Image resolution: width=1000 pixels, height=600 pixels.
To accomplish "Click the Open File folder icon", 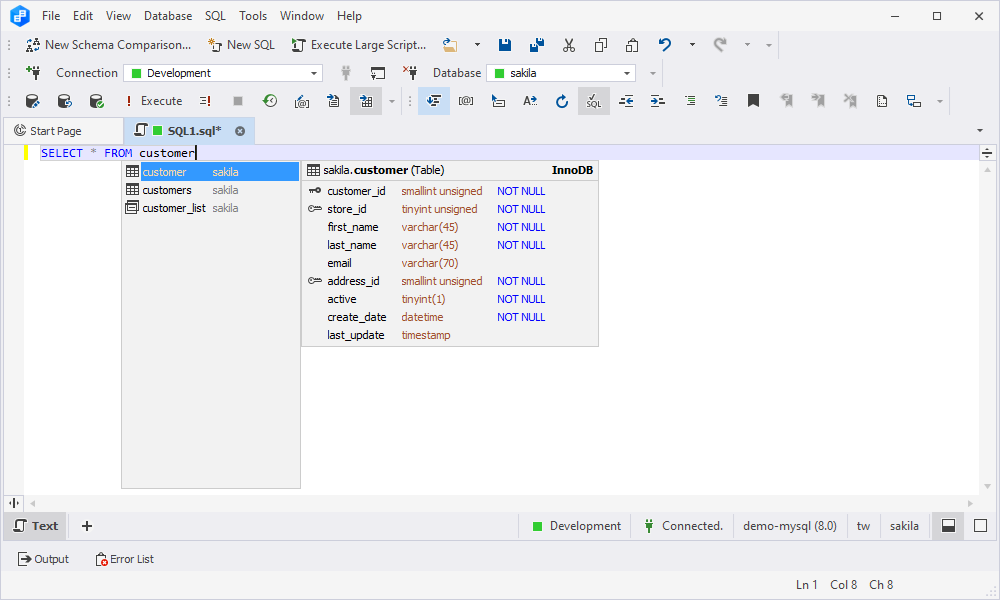I will pos(450,45).
